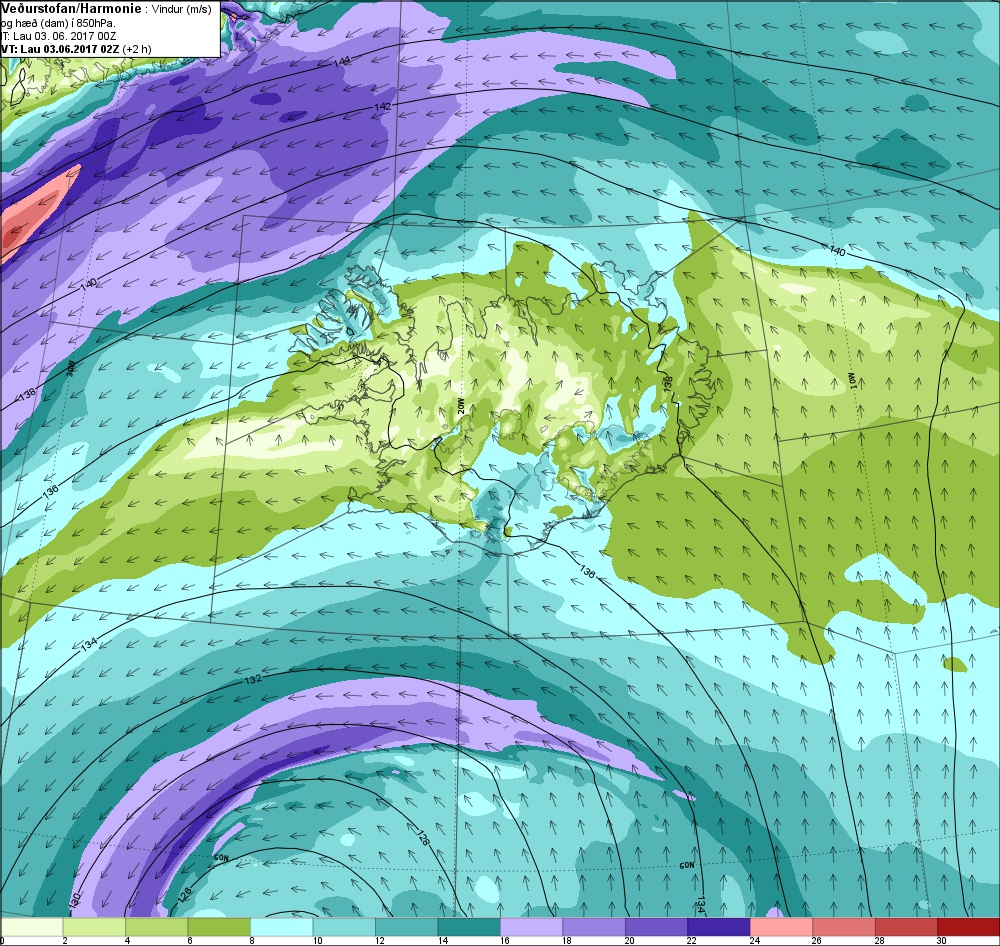Choose the dark teal 14–16 m/s legend swatch
The width and height of the screenshot is (1000, 946).
point(469,926)
